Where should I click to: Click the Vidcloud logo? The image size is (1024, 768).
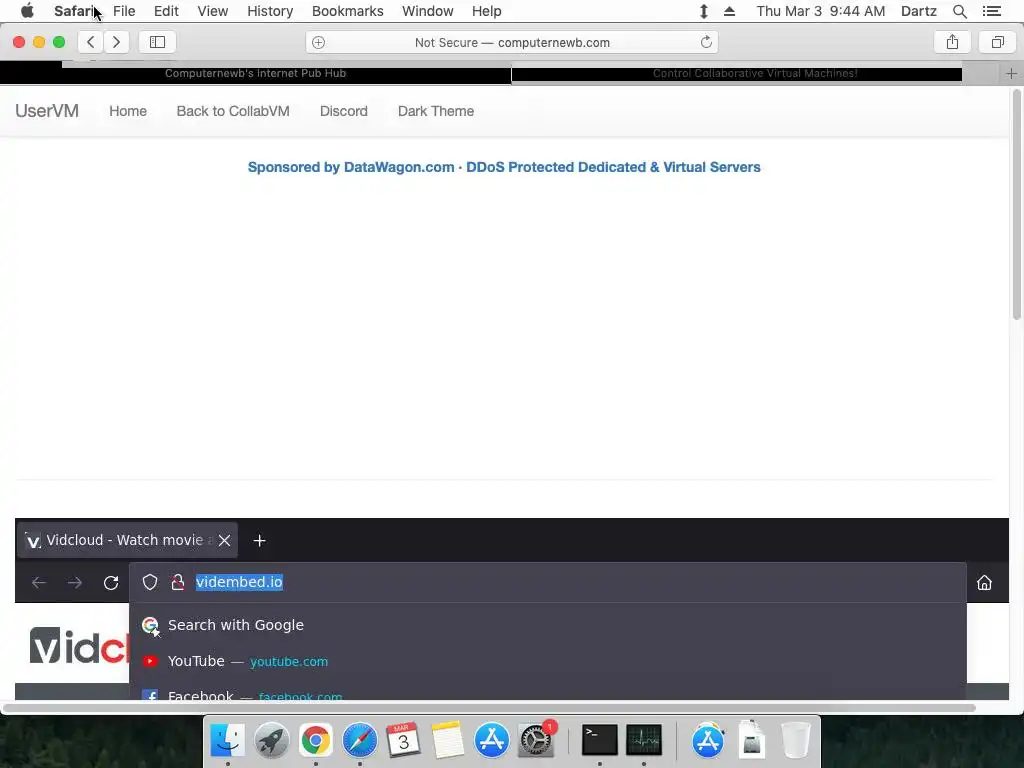pos(79,646)
